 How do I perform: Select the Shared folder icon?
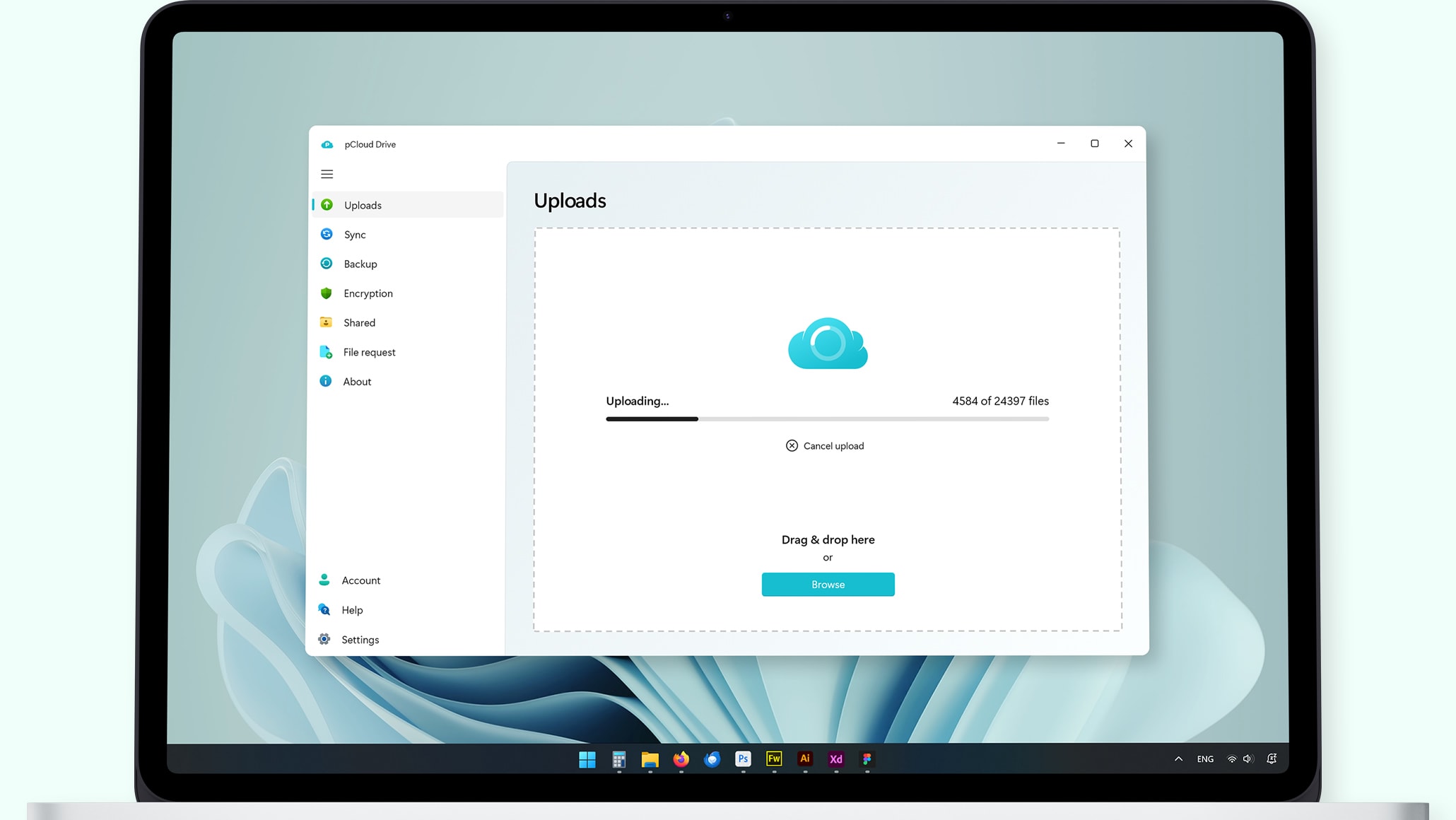click(x=326, y=322)
